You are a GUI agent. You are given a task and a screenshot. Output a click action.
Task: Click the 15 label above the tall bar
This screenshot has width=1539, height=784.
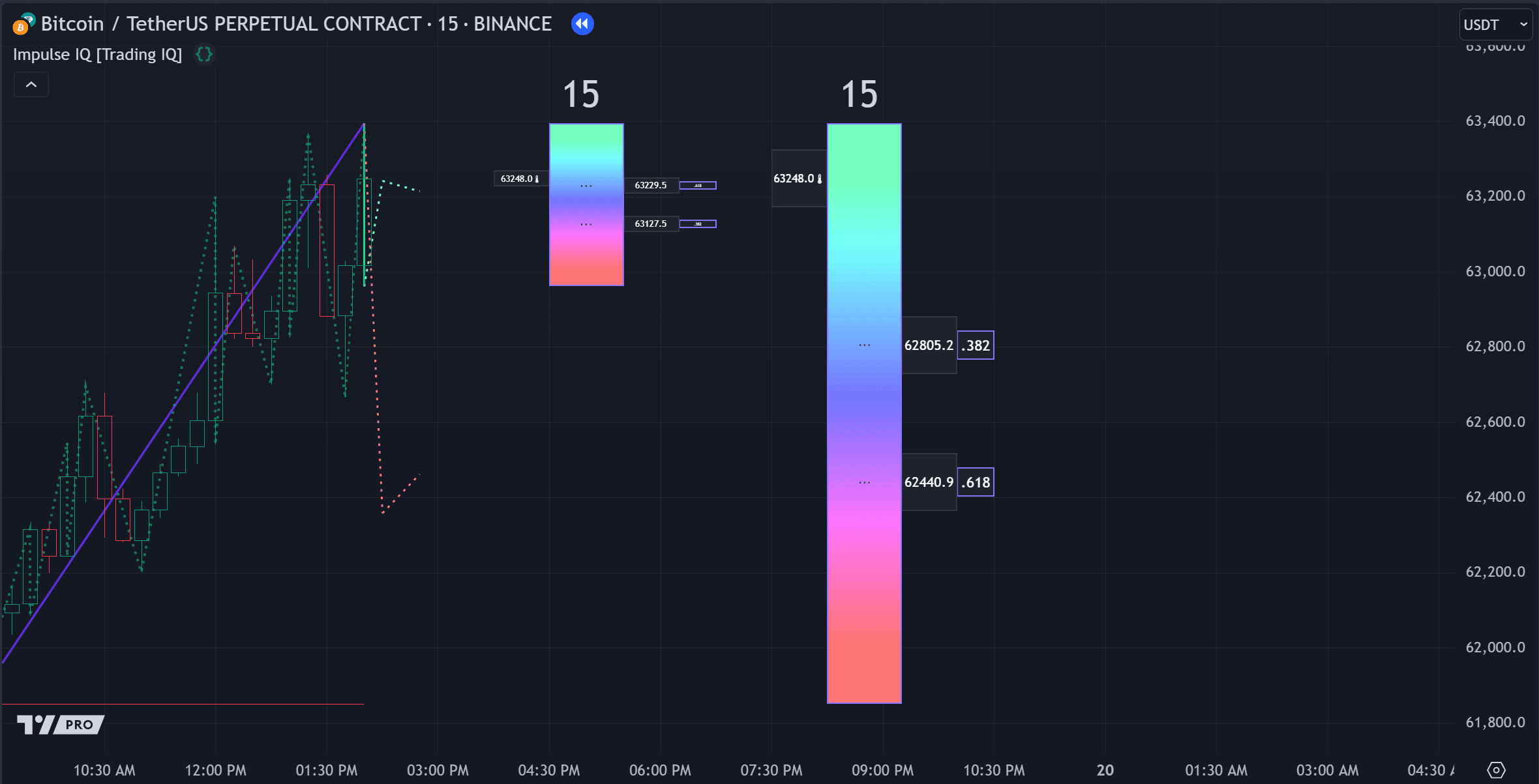coord(859,94)
